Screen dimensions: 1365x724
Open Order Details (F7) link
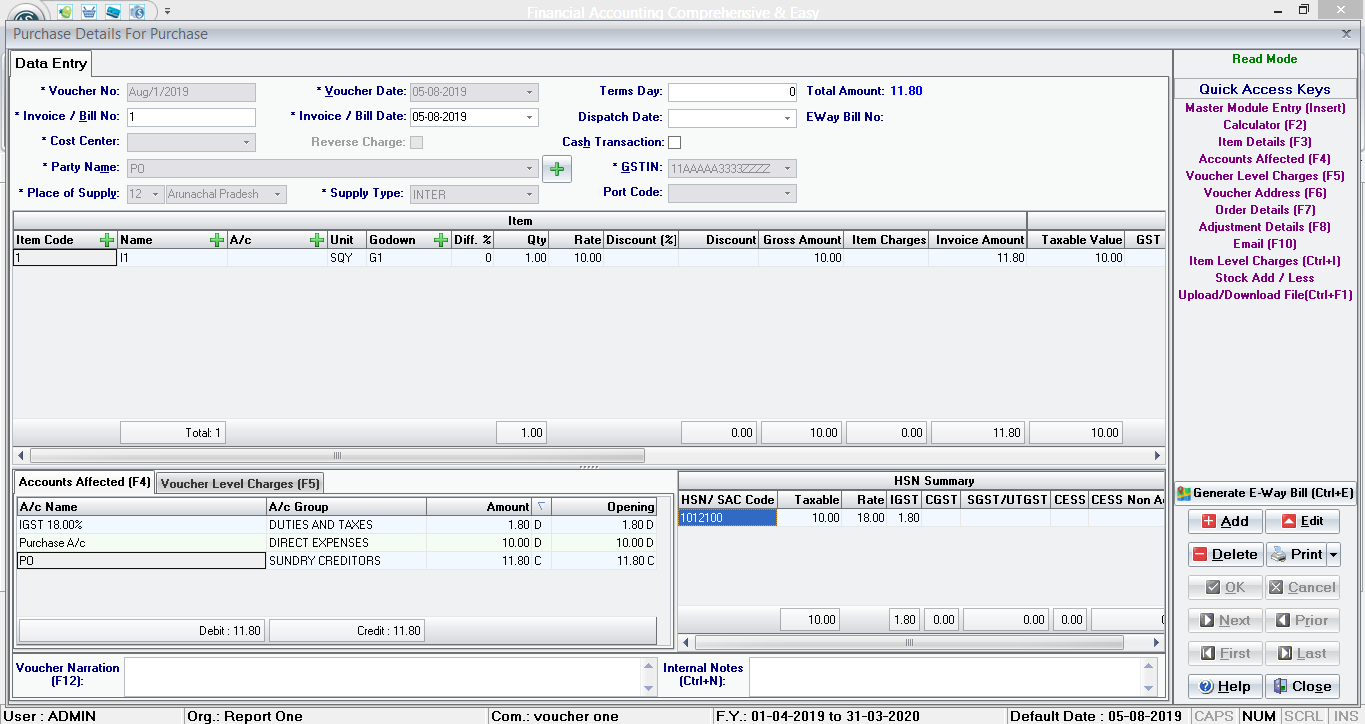pyautogui.click(x=1265, y=210)
